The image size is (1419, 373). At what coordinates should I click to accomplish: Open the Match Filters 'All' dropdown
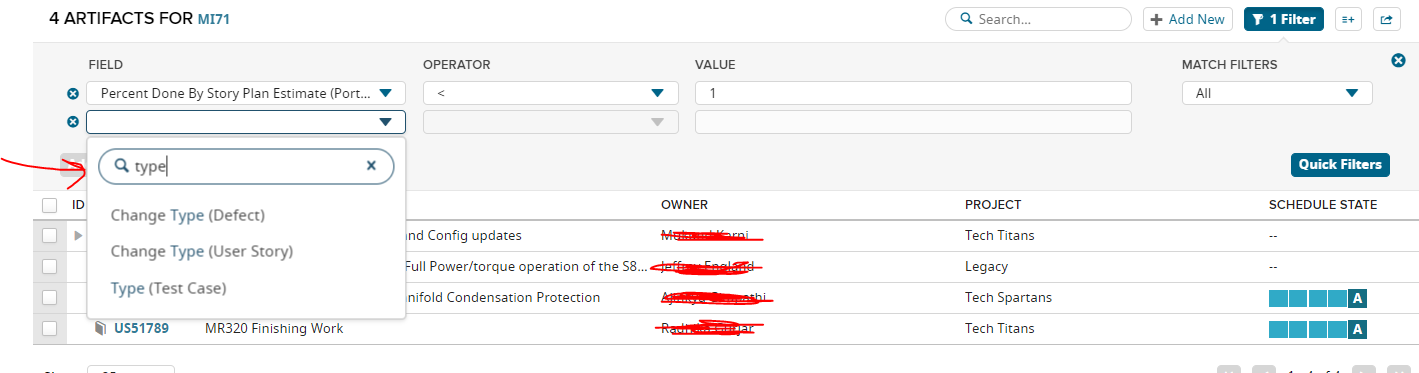pos(1277,93)
